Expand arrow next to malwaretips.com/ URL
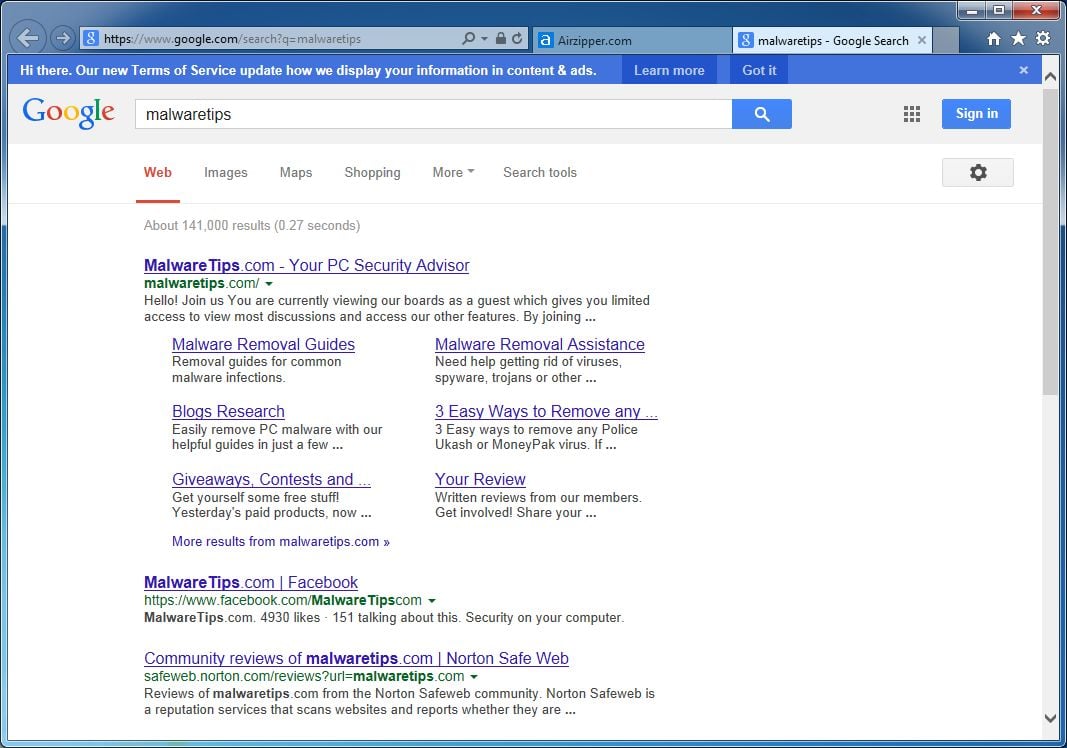Viewport: 1067px width, 748px height. point(269,284)
